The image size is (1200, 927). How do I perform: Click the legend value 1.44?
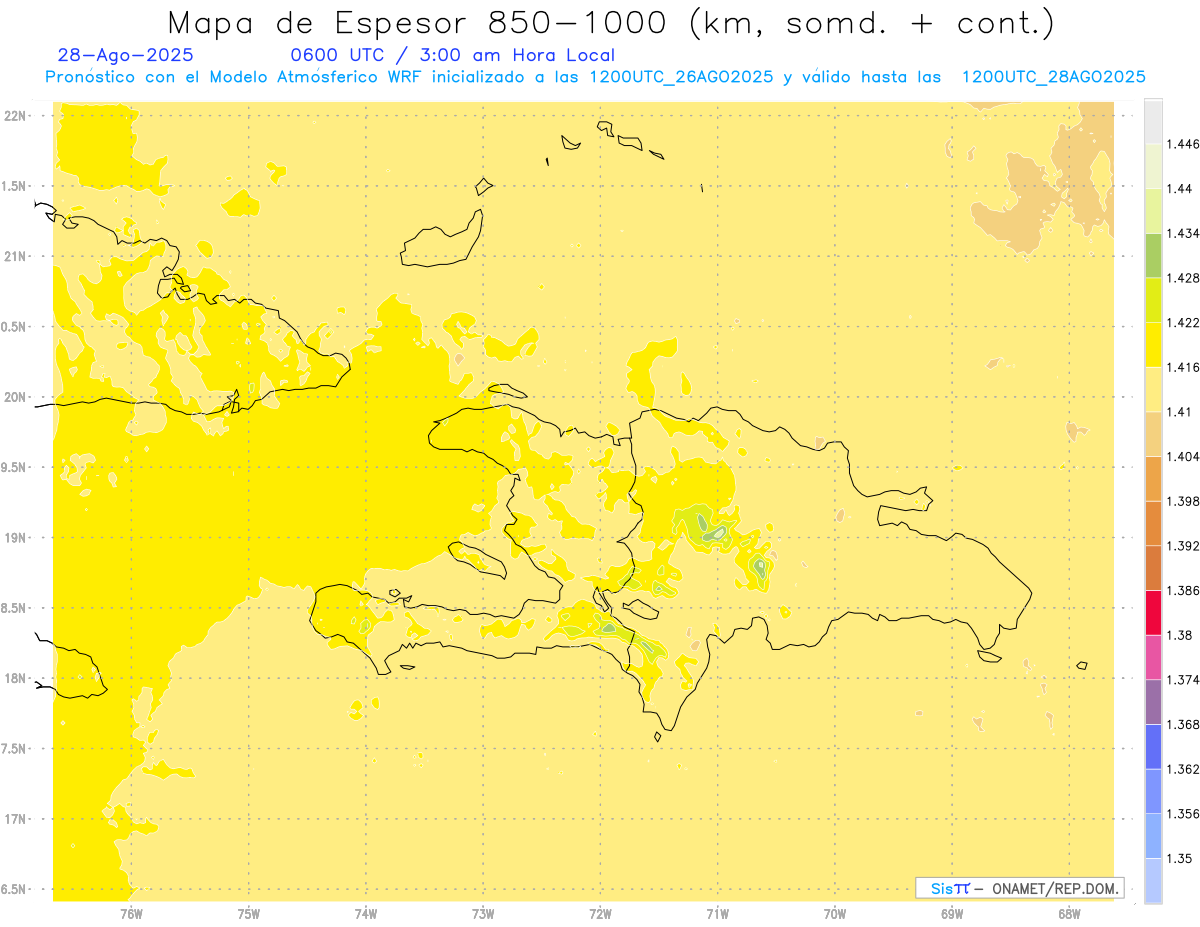[x=1179, y=188]
